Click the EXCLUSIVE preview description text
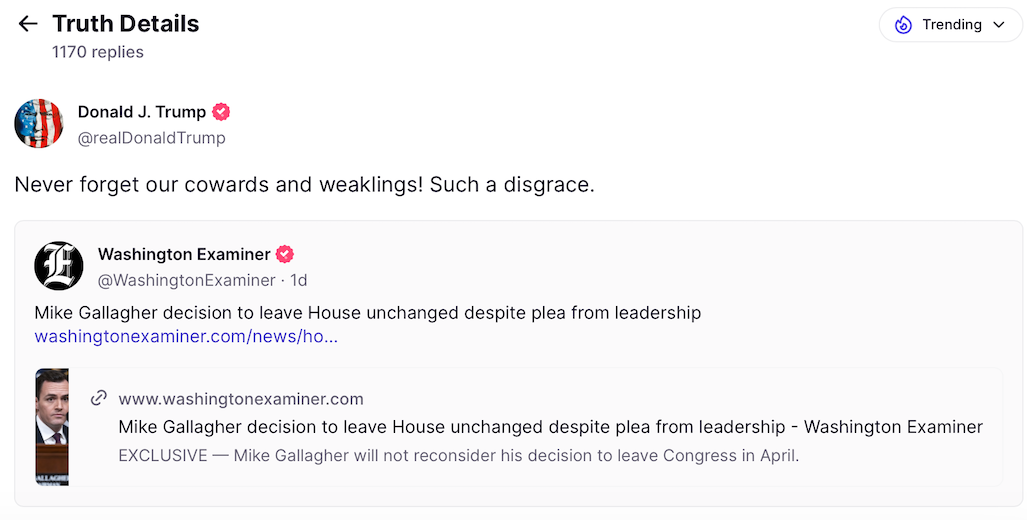Viewport: 1027px width, 520px height. 459,456
